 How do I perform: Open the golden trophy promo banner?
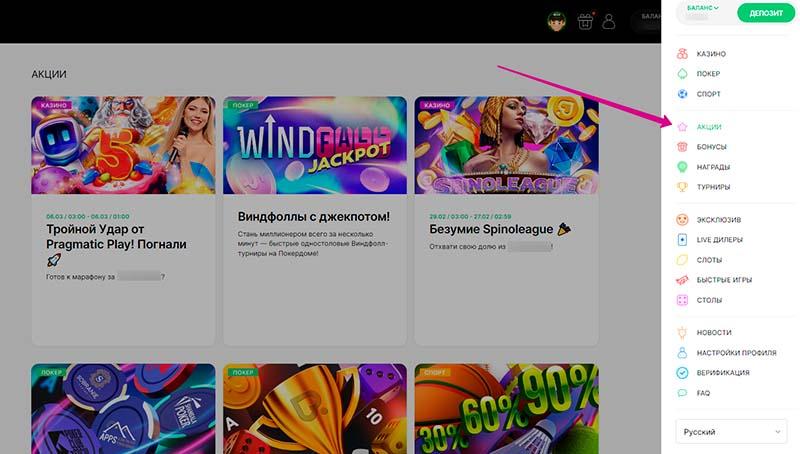[x=315, y=409]
